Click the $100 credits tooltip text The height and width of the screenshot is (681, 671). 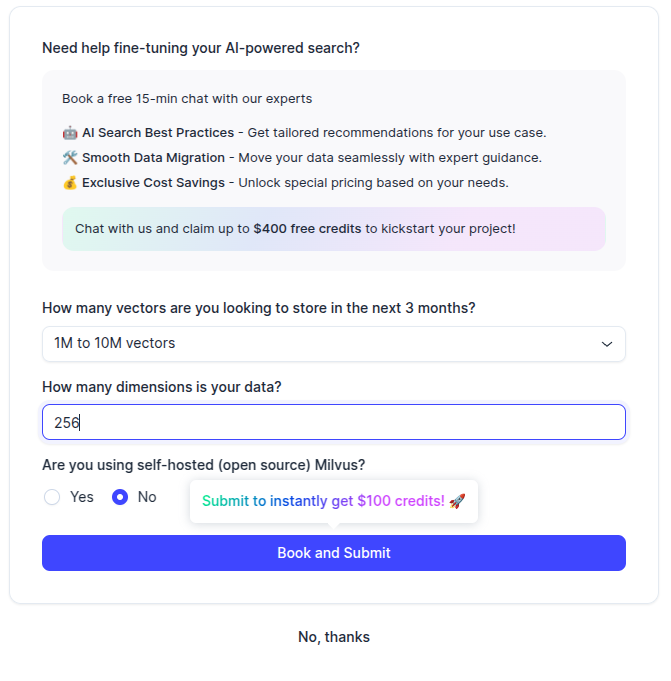click(323, 501)
